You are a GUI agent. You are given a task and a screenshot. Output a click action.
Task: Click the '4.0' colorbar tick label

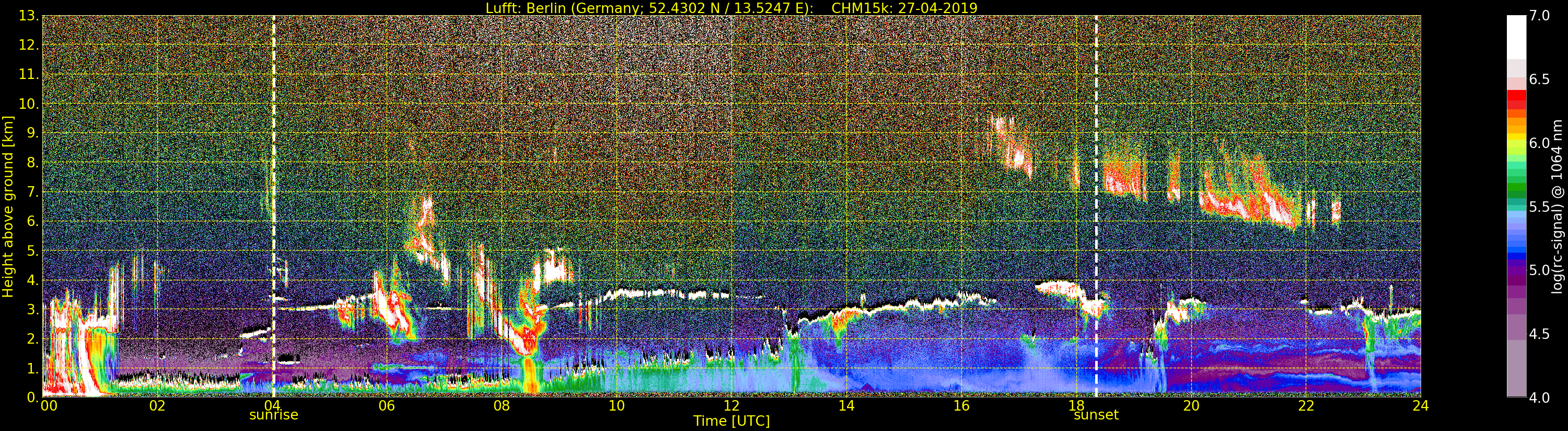click(1539, 398)
